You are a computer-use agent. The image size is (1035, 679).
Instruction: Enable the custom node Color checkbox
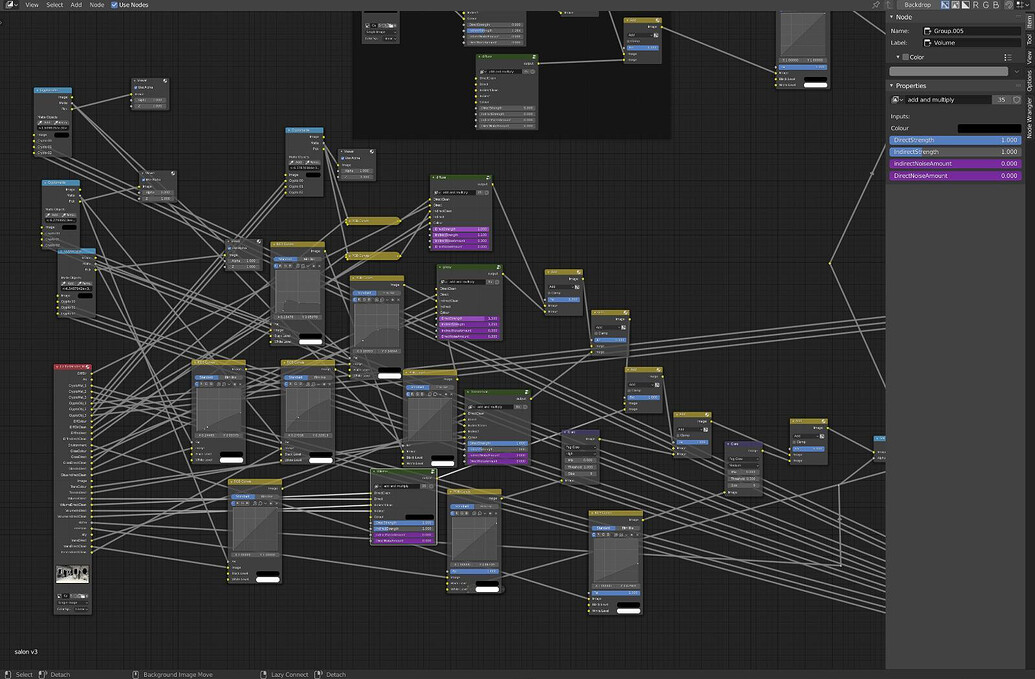[906, 57]
